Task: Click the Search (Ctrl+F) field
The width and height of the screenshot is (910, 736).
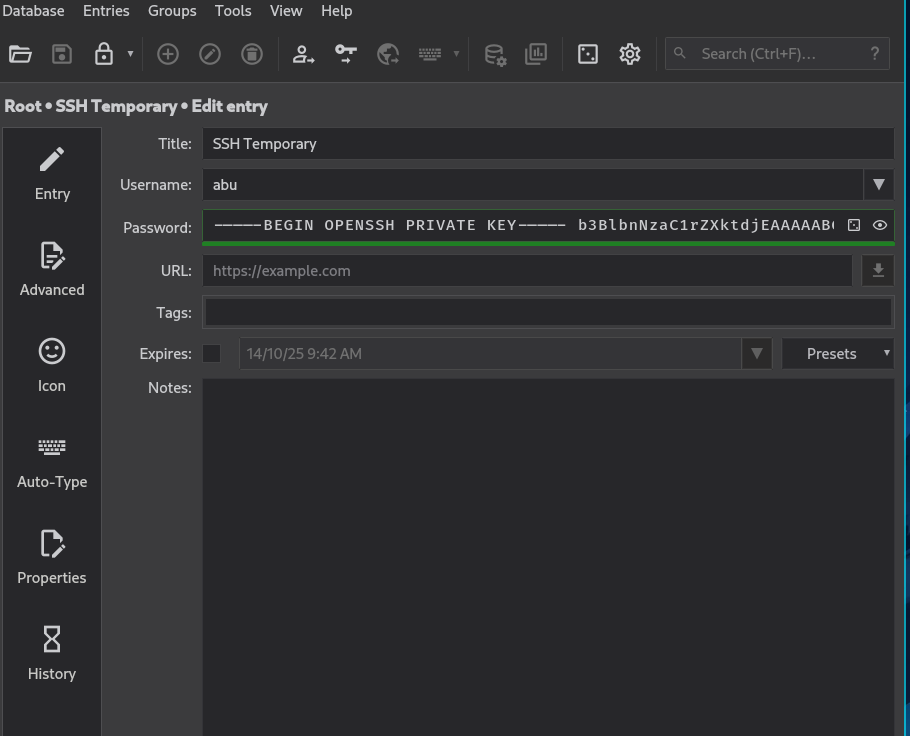Action: [x=777, y=54]
